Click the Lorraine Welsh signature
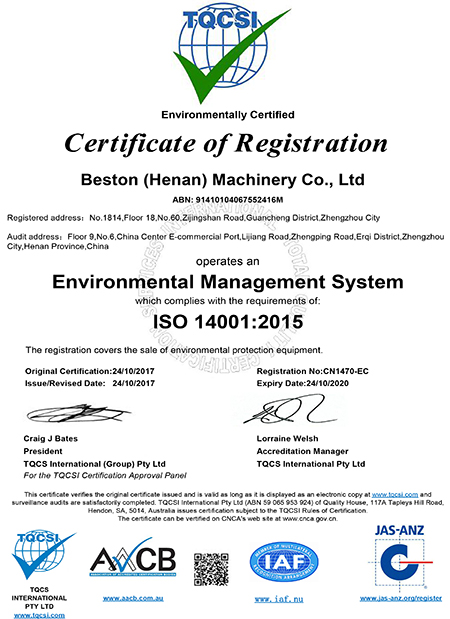The width and height of the screenshot is (450, 619). tap(289, 410)
